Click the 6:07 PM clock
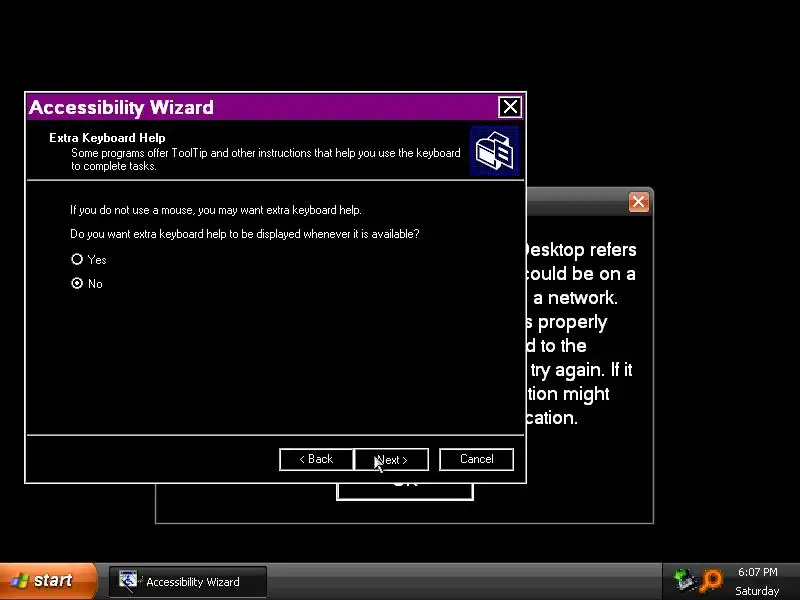 [758, 572]
